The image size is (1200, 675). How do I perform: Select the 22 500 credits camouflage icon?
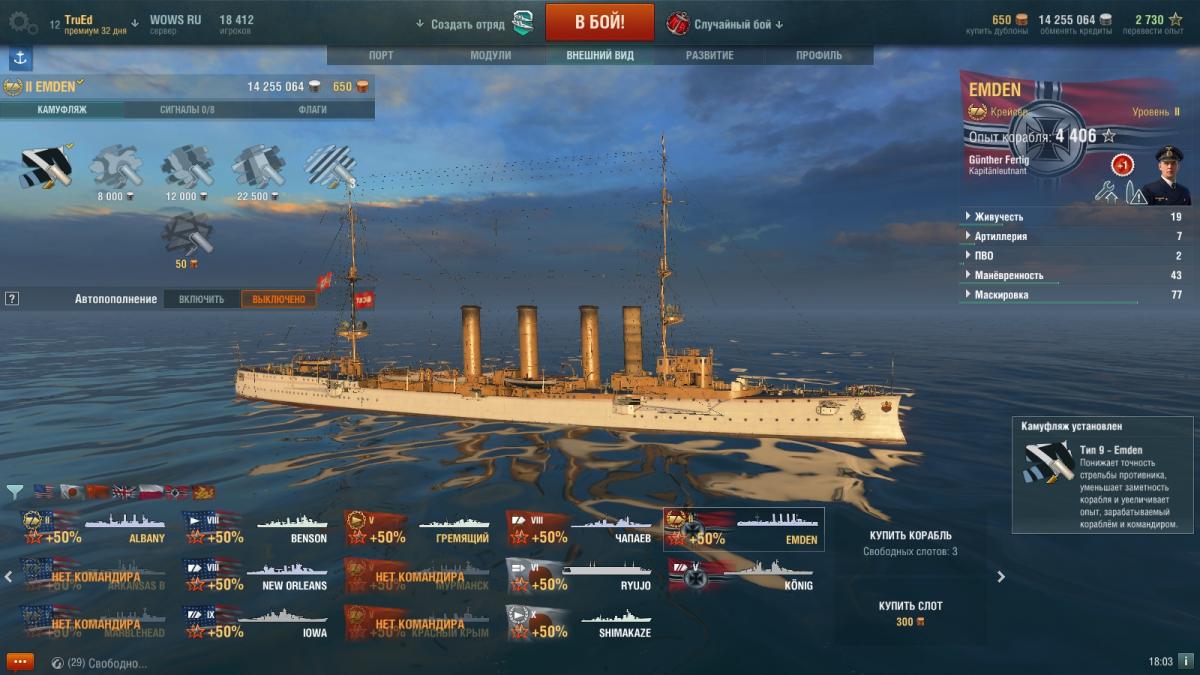pos(258,166)
